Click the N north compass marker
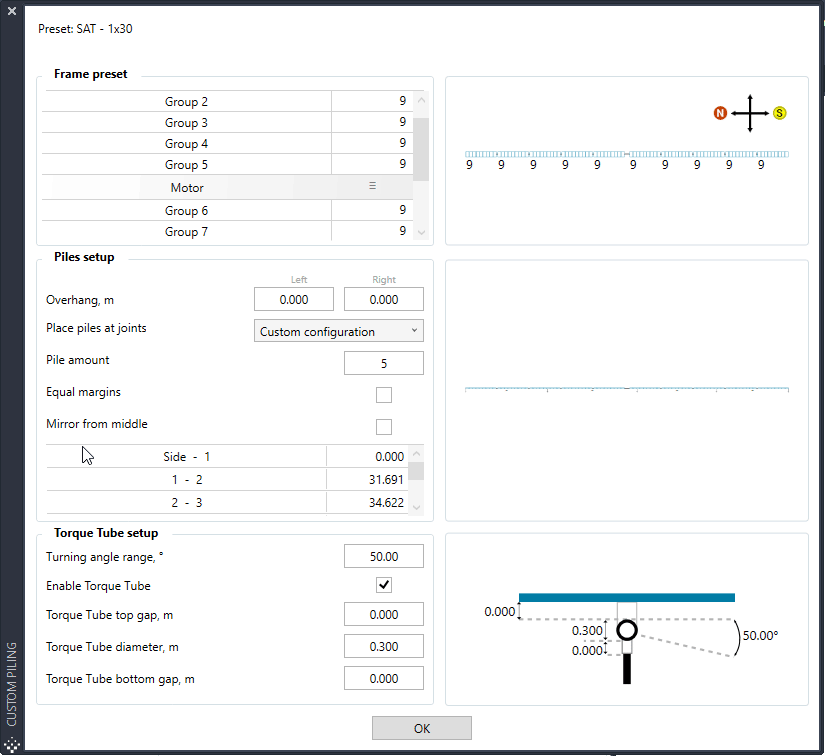This screenshot has height=756, width=825. (720, 113)
